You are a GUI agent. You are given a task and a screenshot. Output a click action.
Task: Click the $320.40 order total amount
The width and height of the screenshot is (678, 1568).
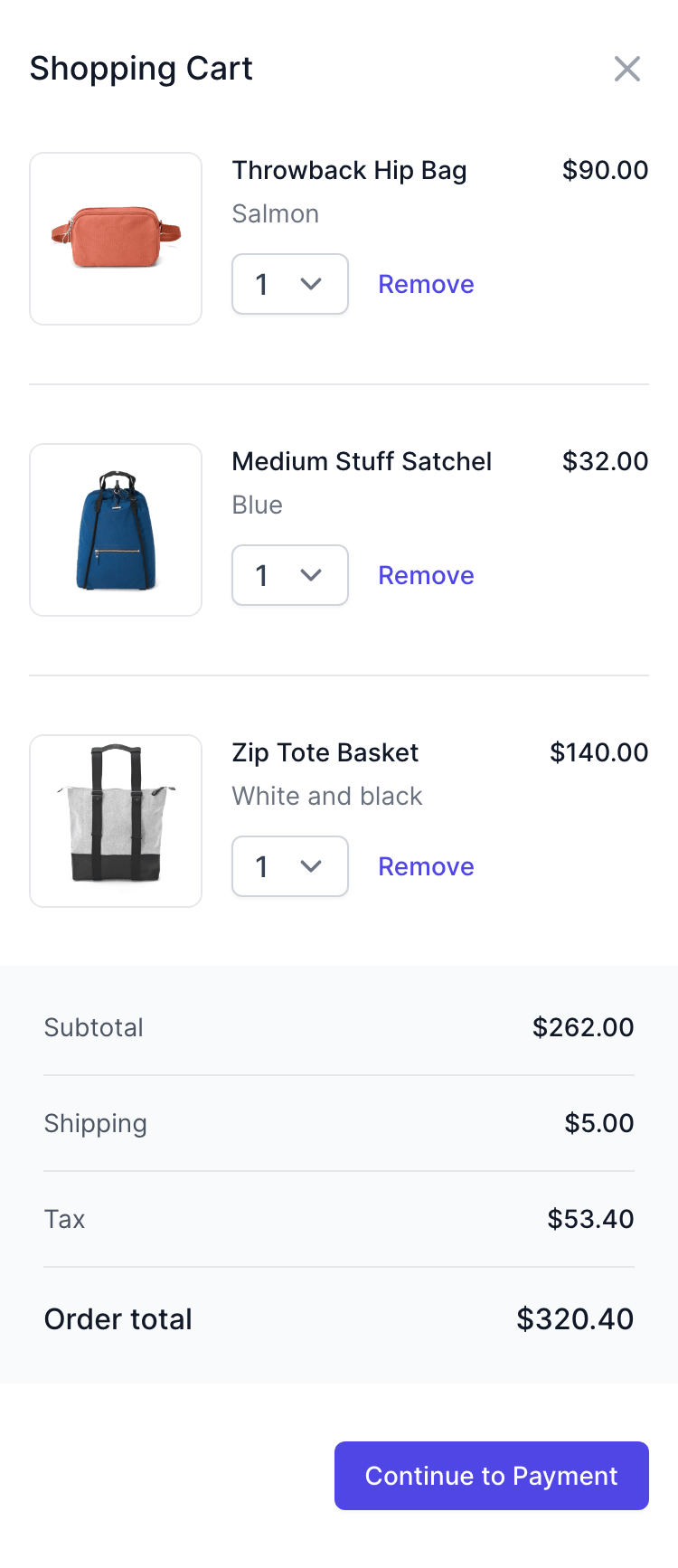point(575,1318)
